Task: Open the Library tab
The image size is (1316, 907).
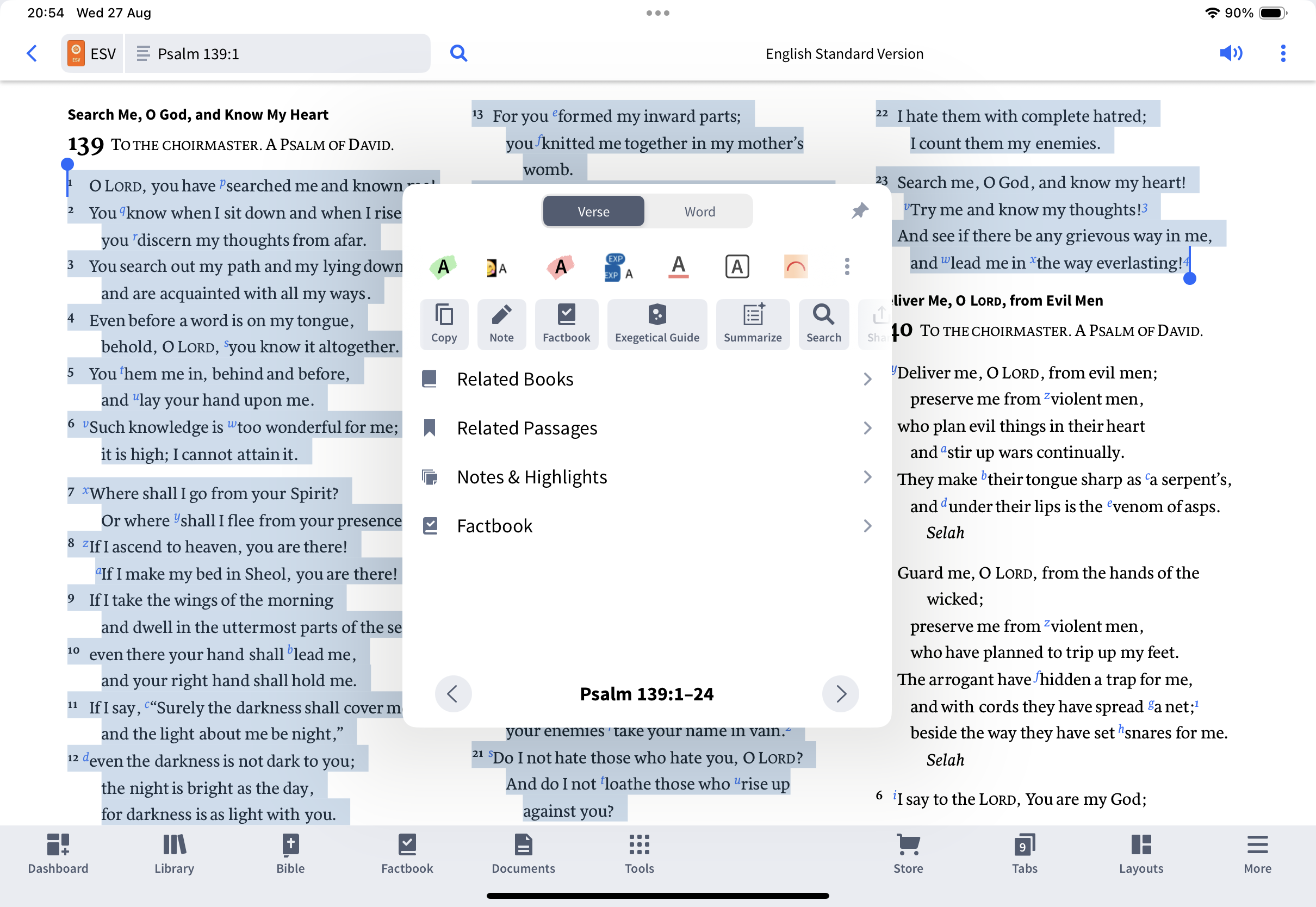Action: coord(175,854)
